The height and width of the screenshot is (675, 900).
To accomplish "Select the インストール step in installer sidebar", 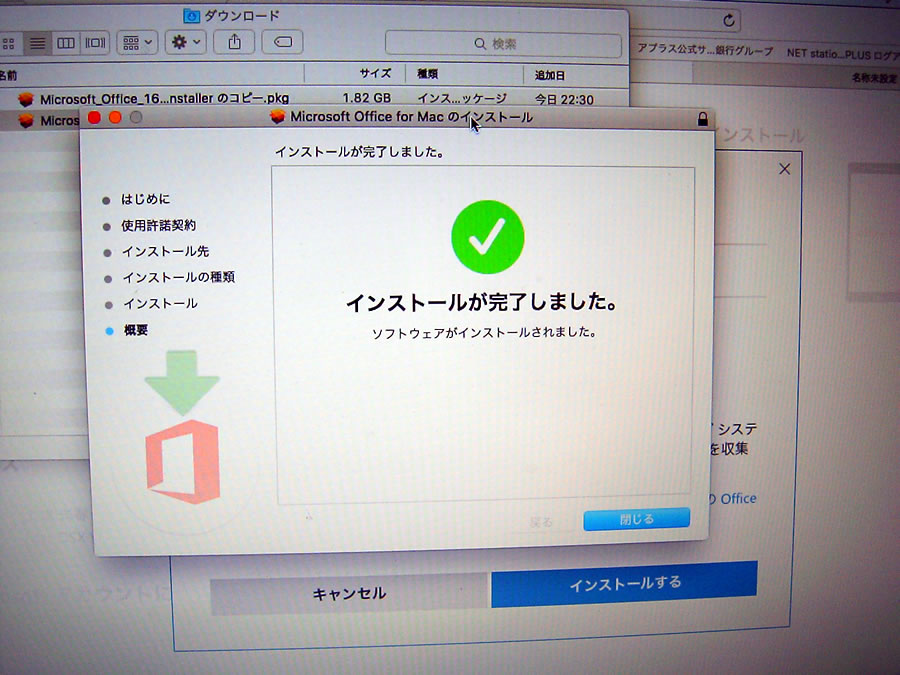I will [160, 304].
